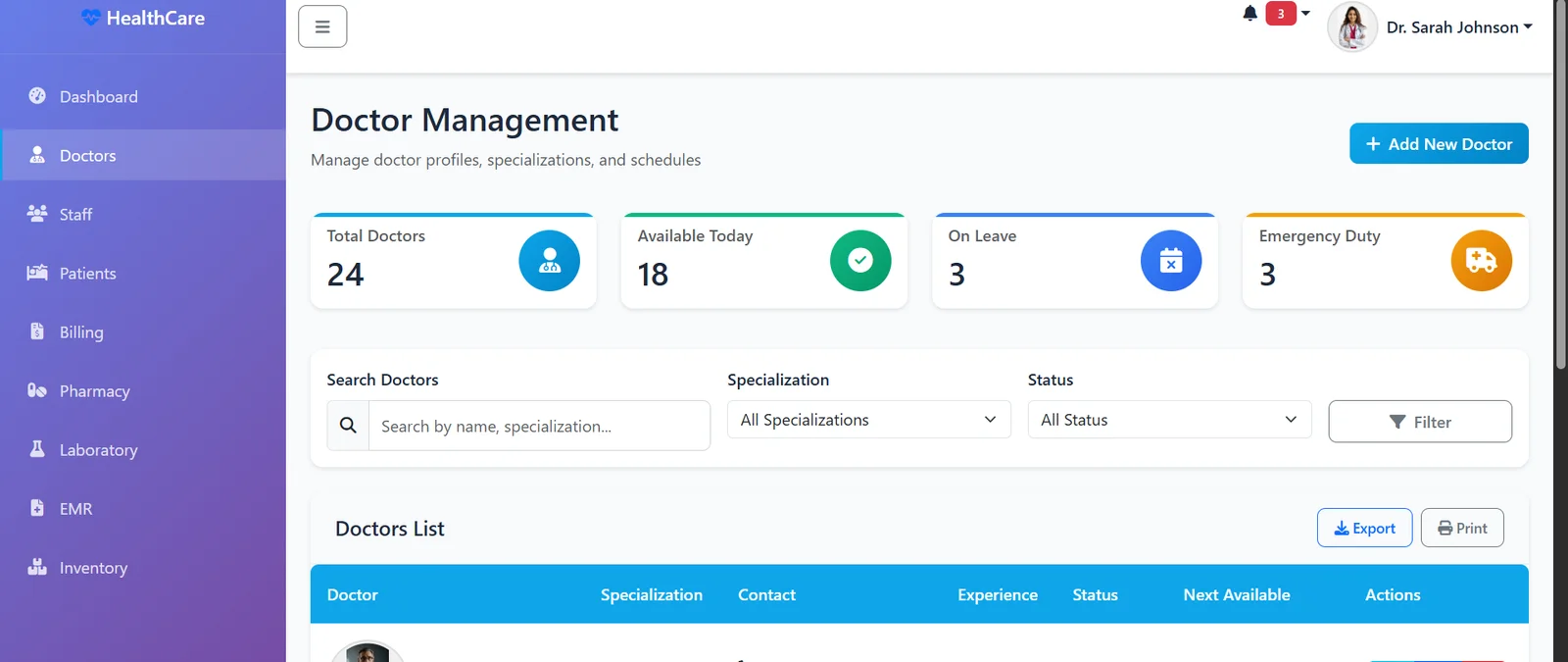Select Laboratory from the sidebar

tap(98, 450)
